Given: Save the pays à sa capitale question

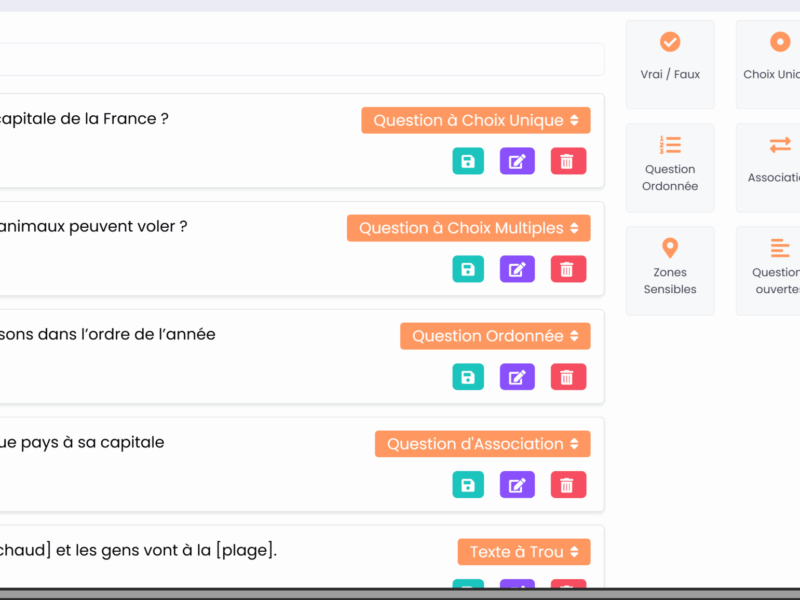Looking at the screenshot, I should click(468, 484).
